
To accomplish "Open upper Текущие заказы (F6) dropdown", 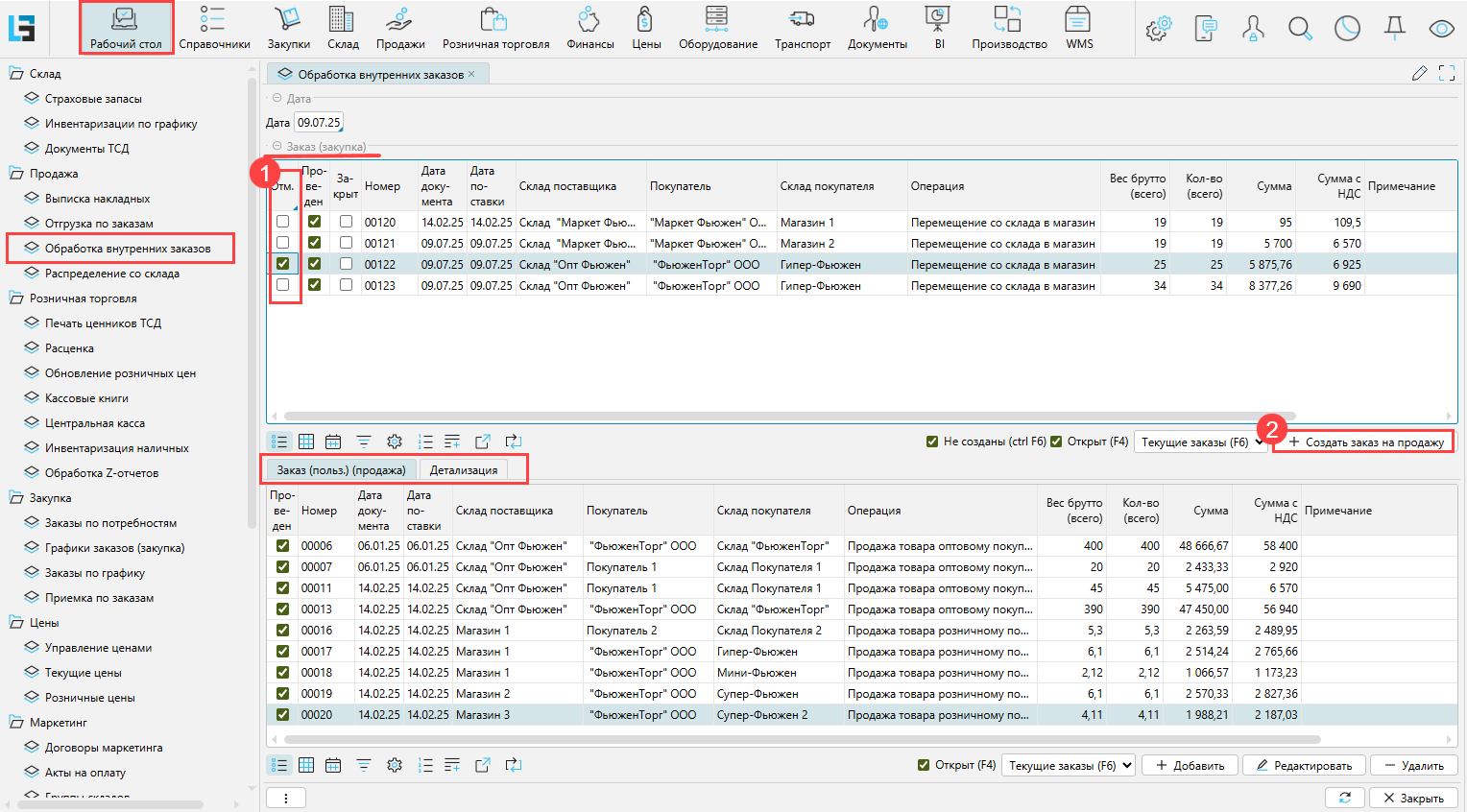I will pos(1200,442).
